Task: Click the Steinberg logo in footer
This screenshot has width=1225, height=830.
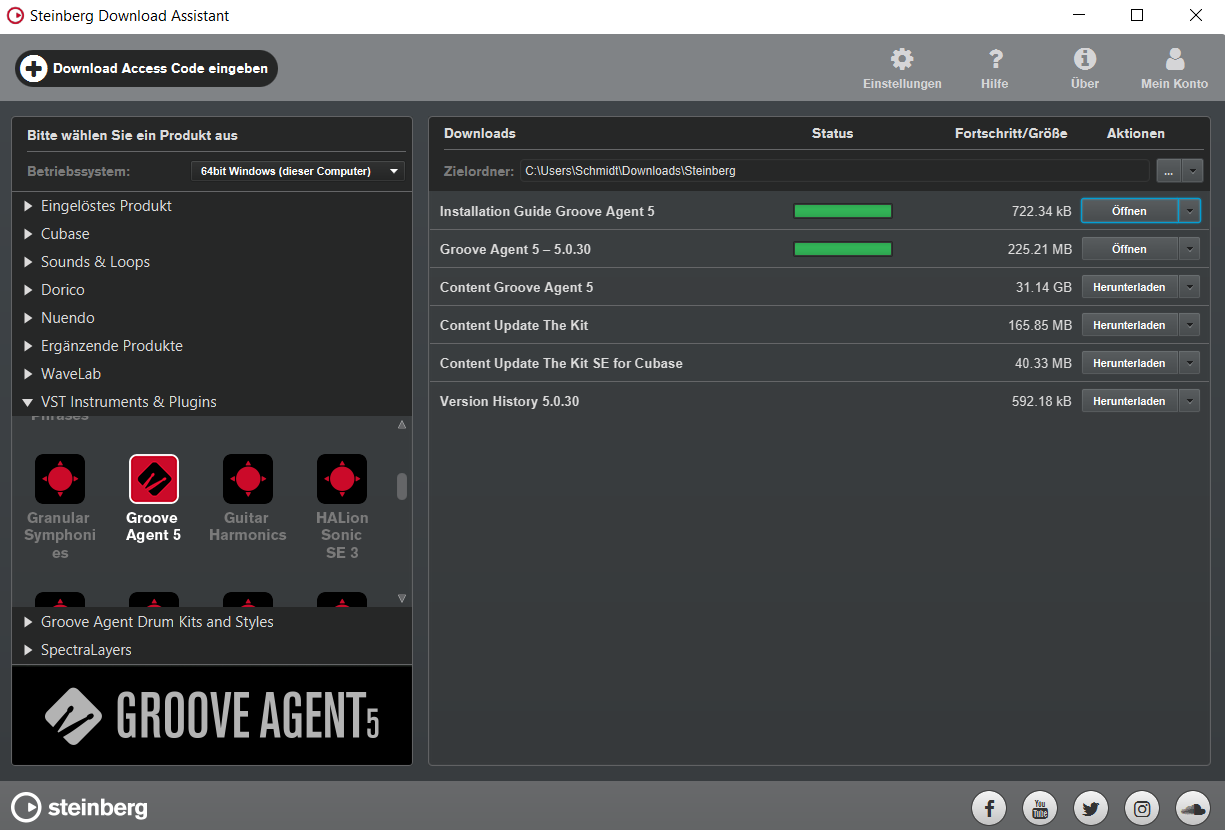Action: click(79, 807)
